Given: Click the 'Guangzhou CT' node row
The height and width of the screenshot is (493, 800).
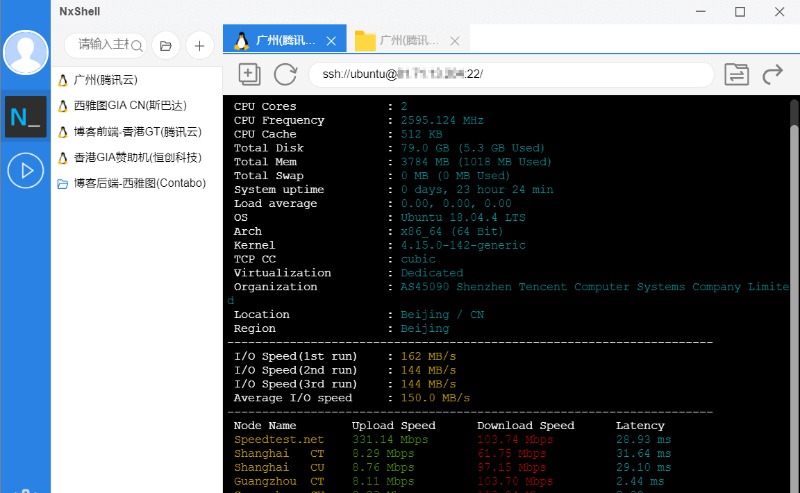Looking at the screenshot, I should click(279, 481).
